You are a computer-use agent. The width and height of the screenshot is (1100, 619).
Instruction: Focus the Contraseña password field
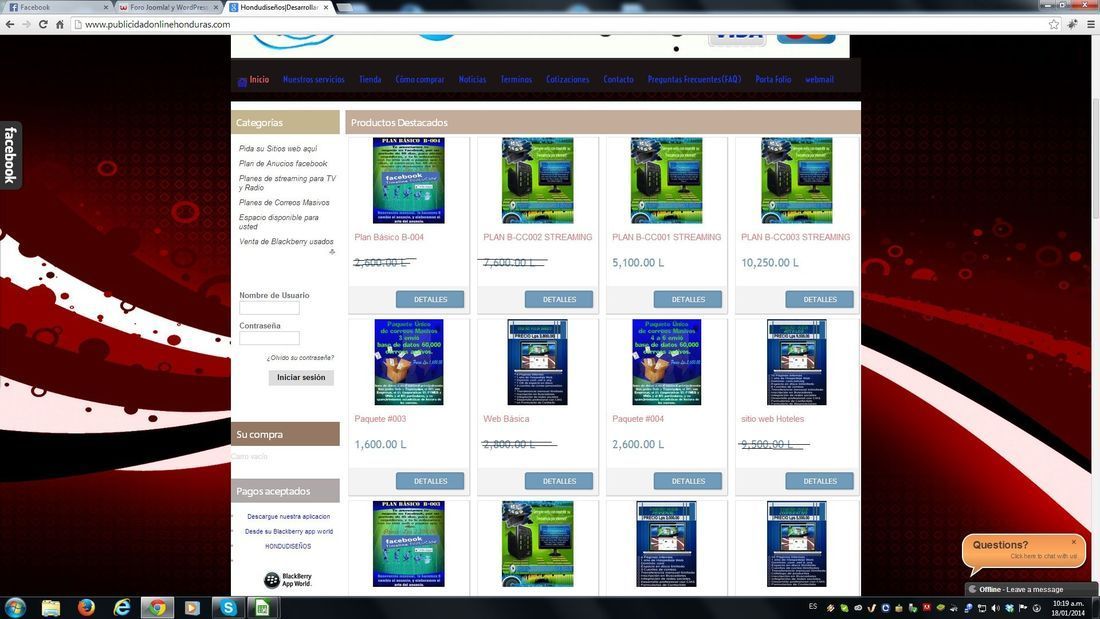click(269, 338)
